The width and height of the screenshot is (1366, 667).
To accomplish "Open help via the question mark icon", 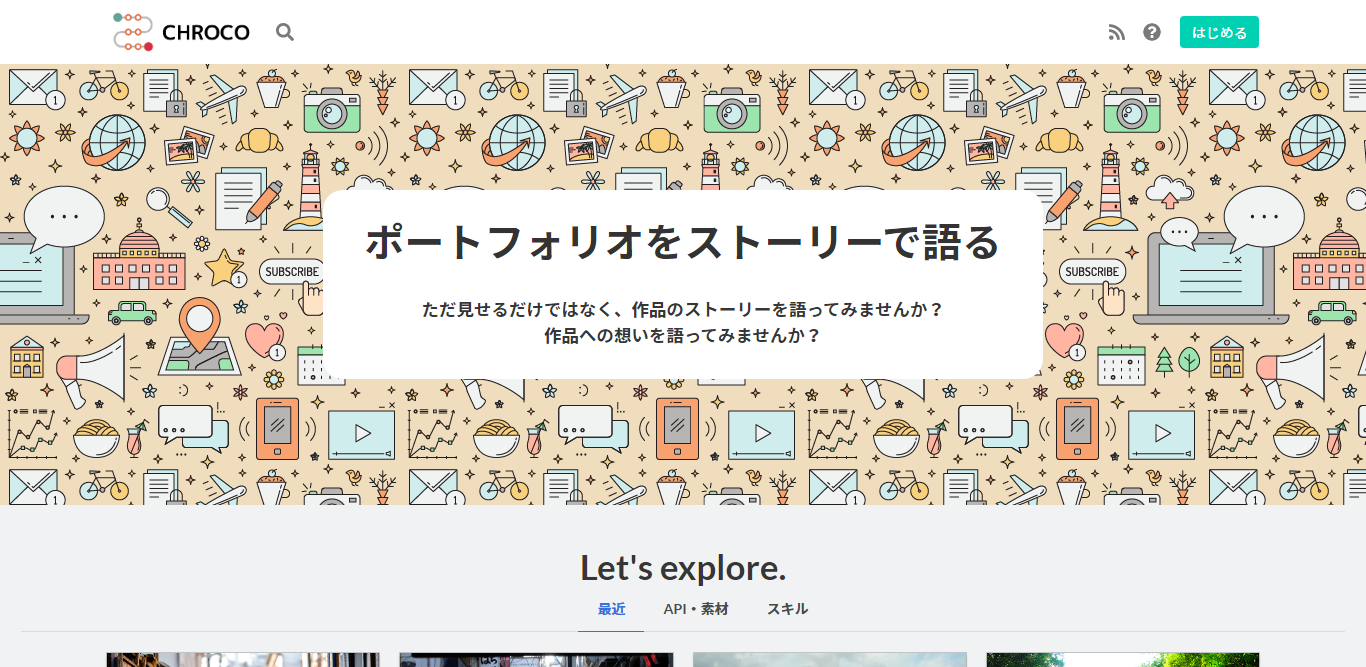I will click(1152, 32).
